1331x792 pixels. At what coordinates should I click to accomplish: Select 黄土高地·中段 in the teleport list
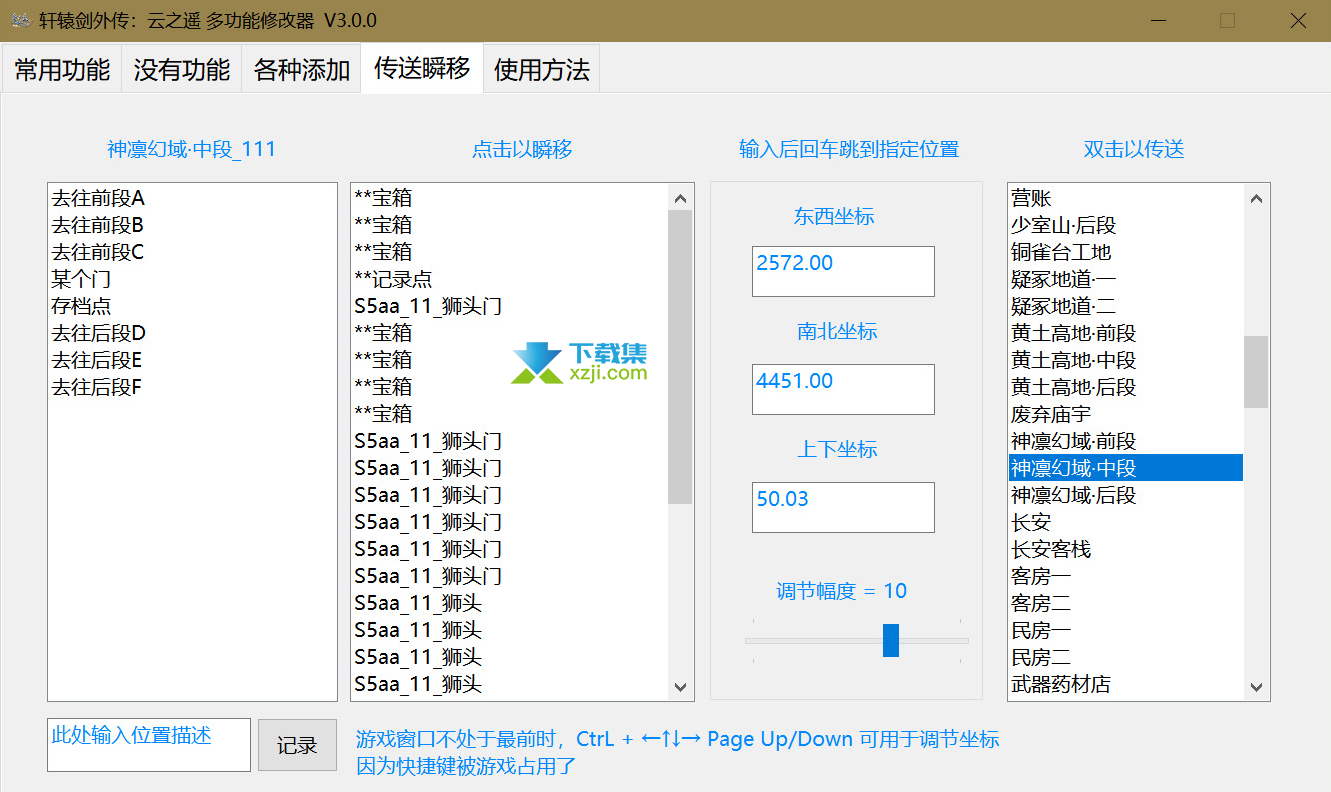[x=1126, y=360]
